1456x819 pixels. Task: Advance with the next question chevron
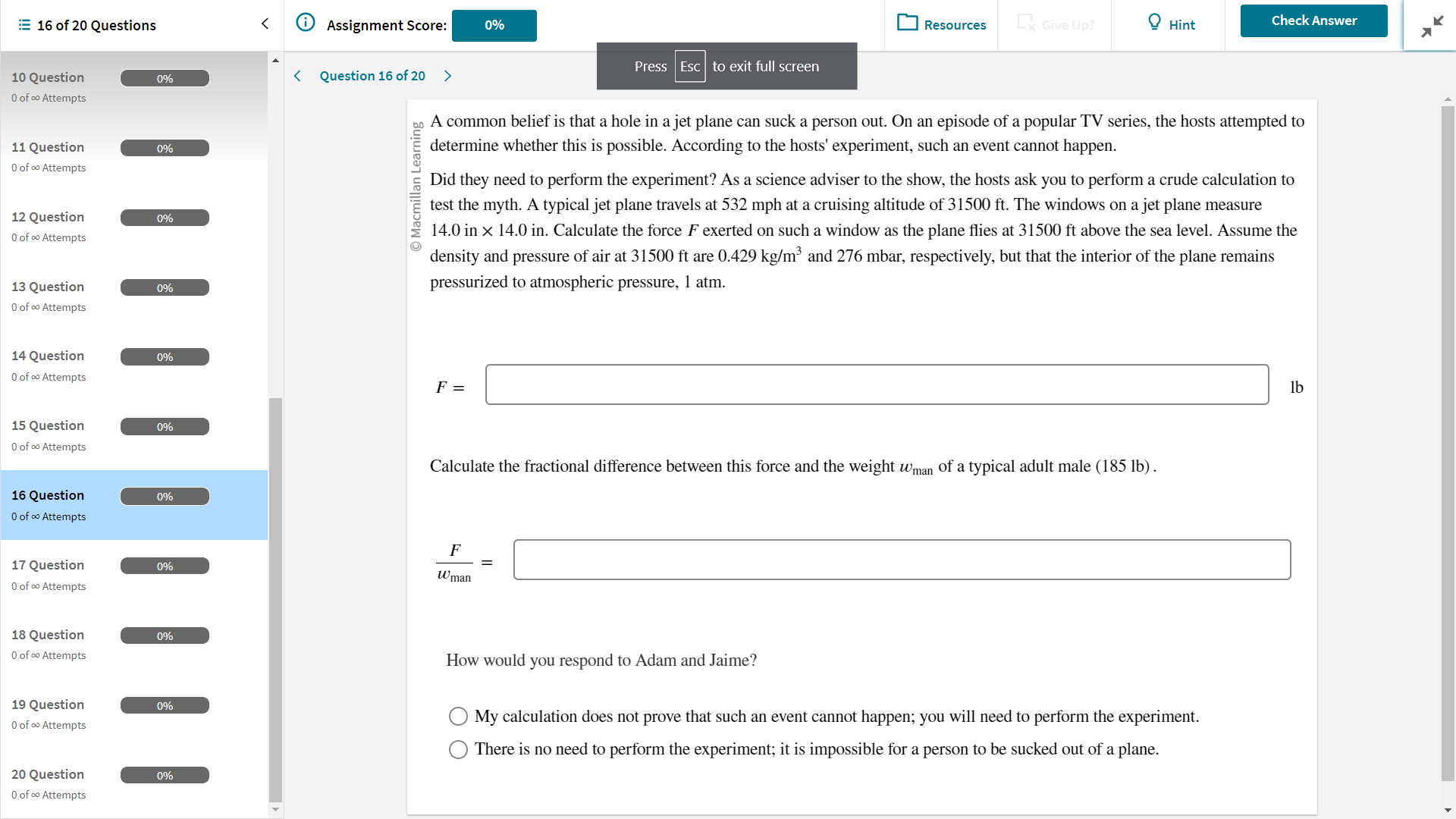click(x=447, y=76)
